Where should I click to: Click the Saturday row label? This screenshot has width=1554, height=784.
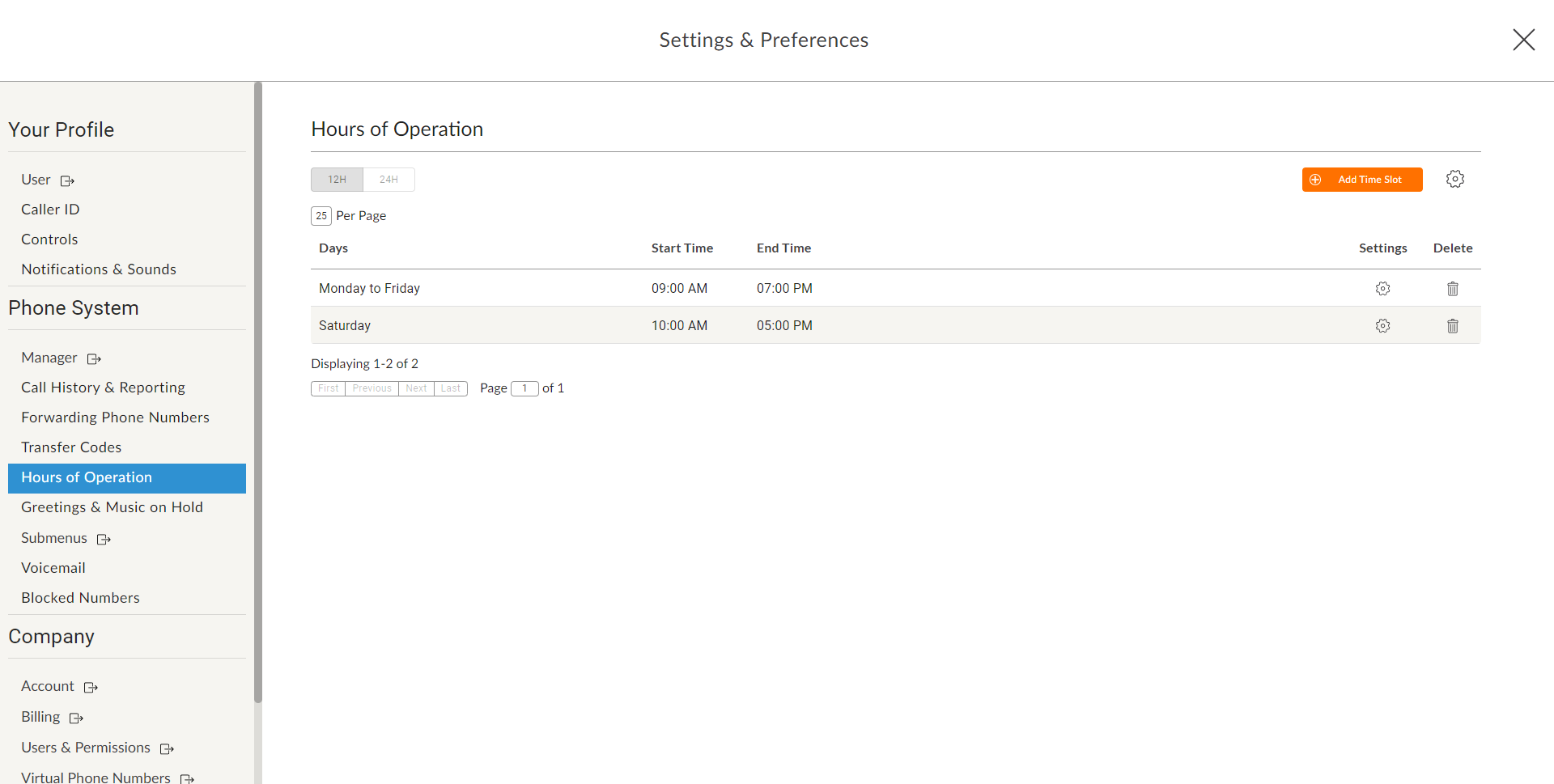(x=345, y=325)
